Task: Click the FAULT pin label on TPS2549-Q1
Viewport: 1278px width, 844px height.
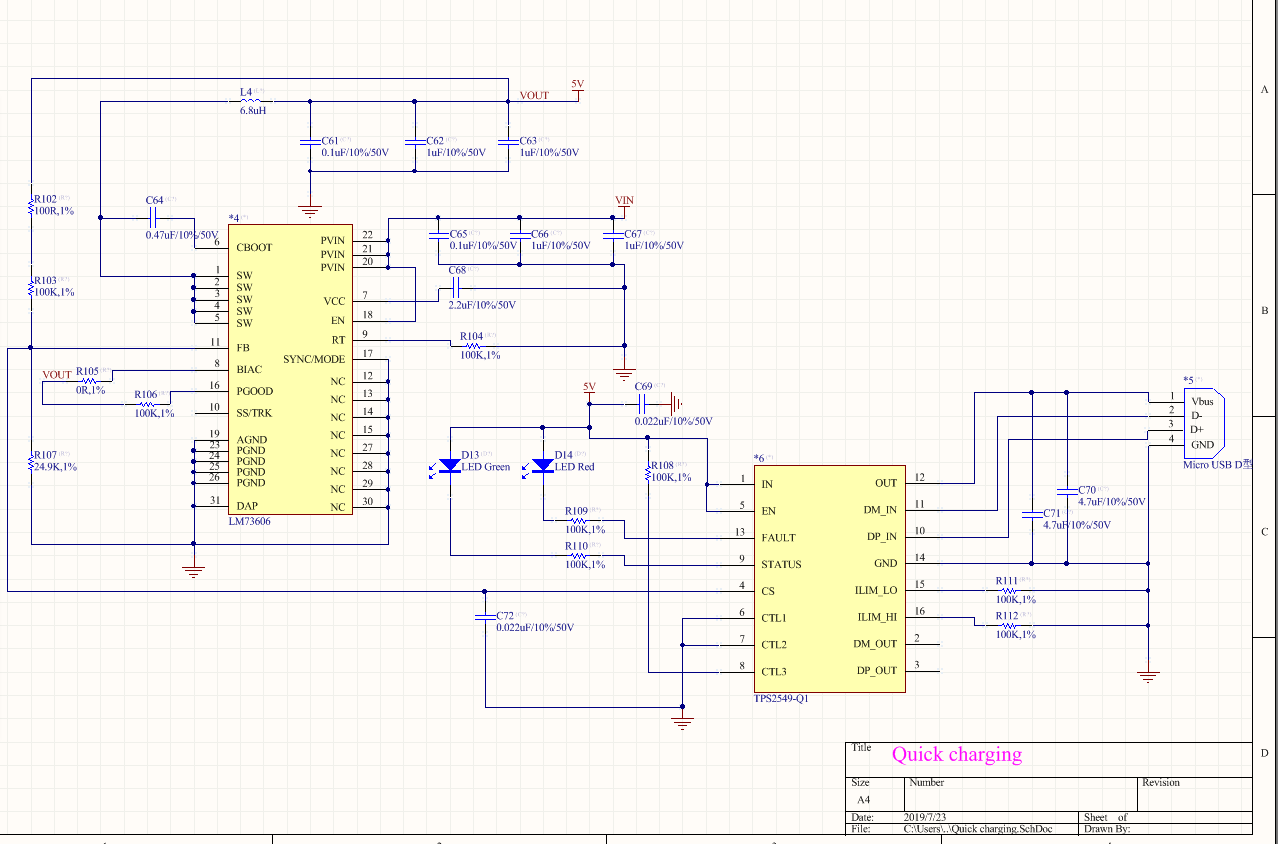Action: [779, 538]
